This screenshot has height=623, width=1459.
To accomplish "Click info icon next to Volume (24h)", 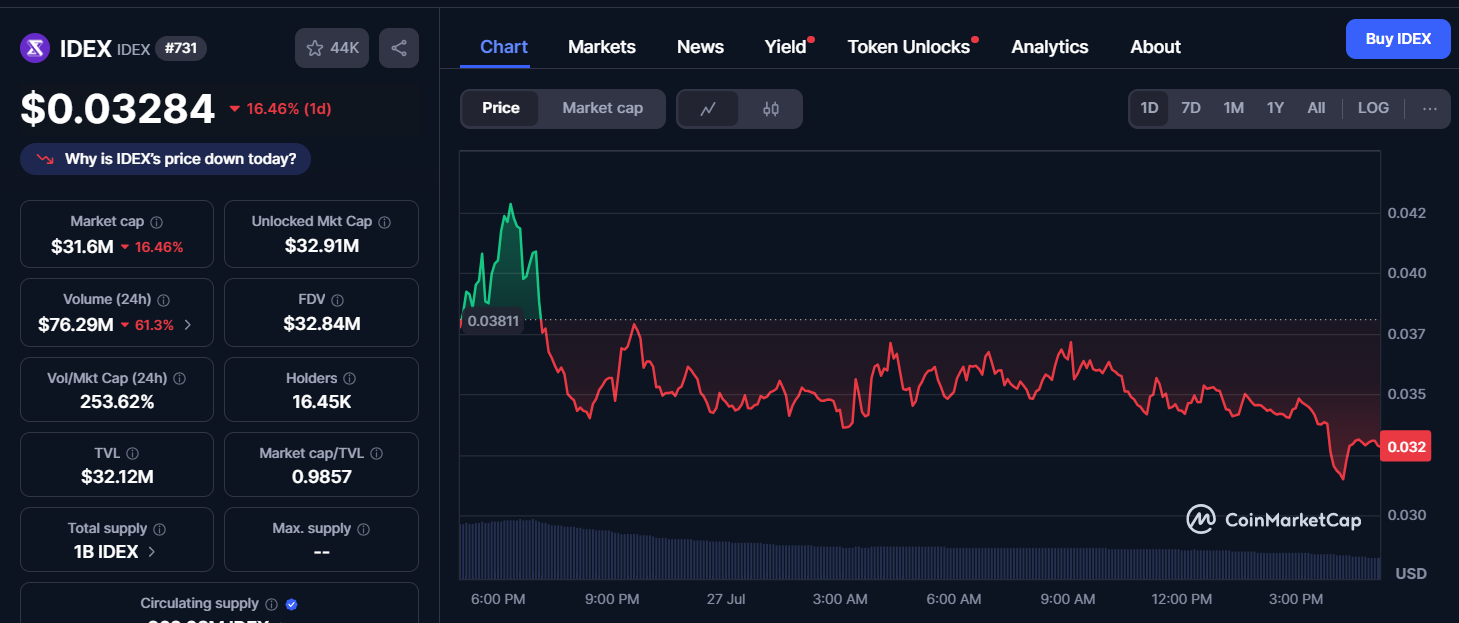I will coord(164,300).
